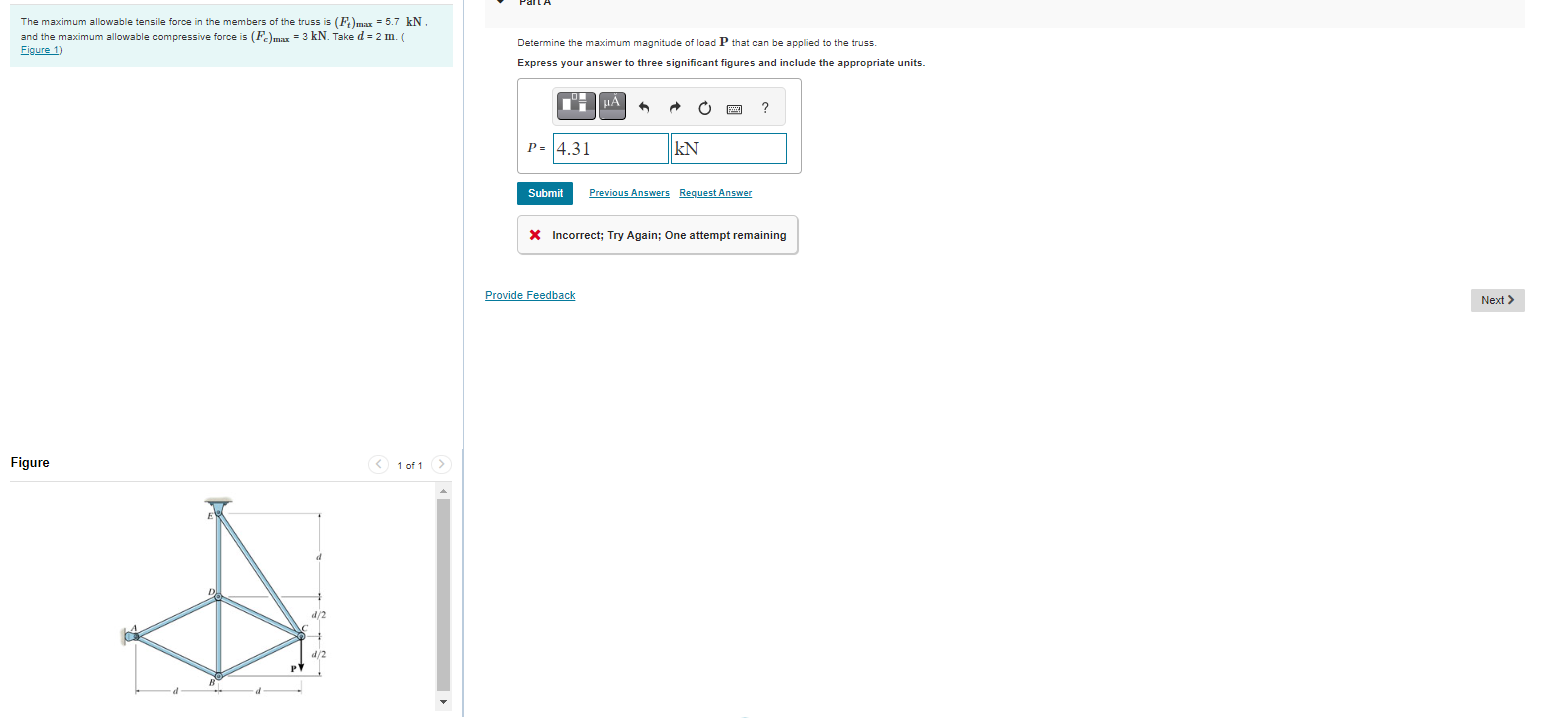This screenshot has height=718, width=1560.
Task: Select the kN units field
Action: [728, 147]
